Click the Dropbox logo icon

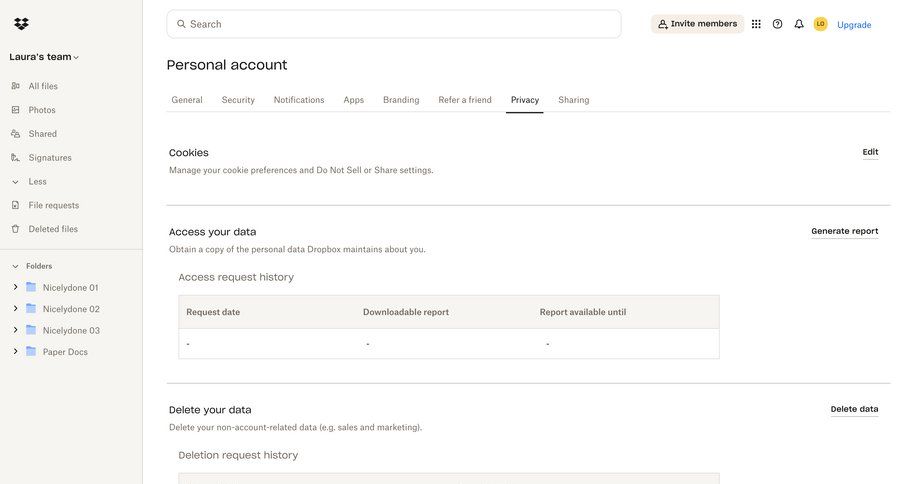21,24
